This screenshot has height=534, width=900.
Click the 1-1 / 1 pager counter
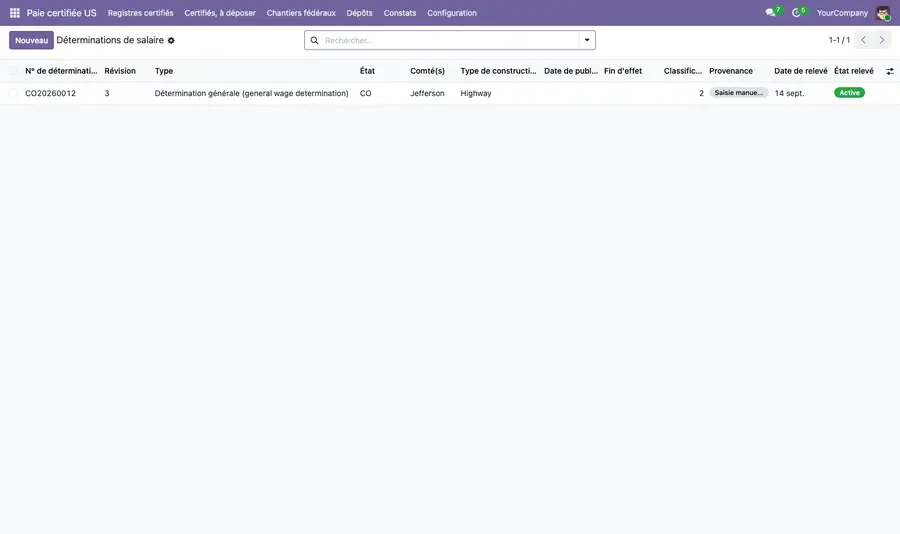(839, 40)
